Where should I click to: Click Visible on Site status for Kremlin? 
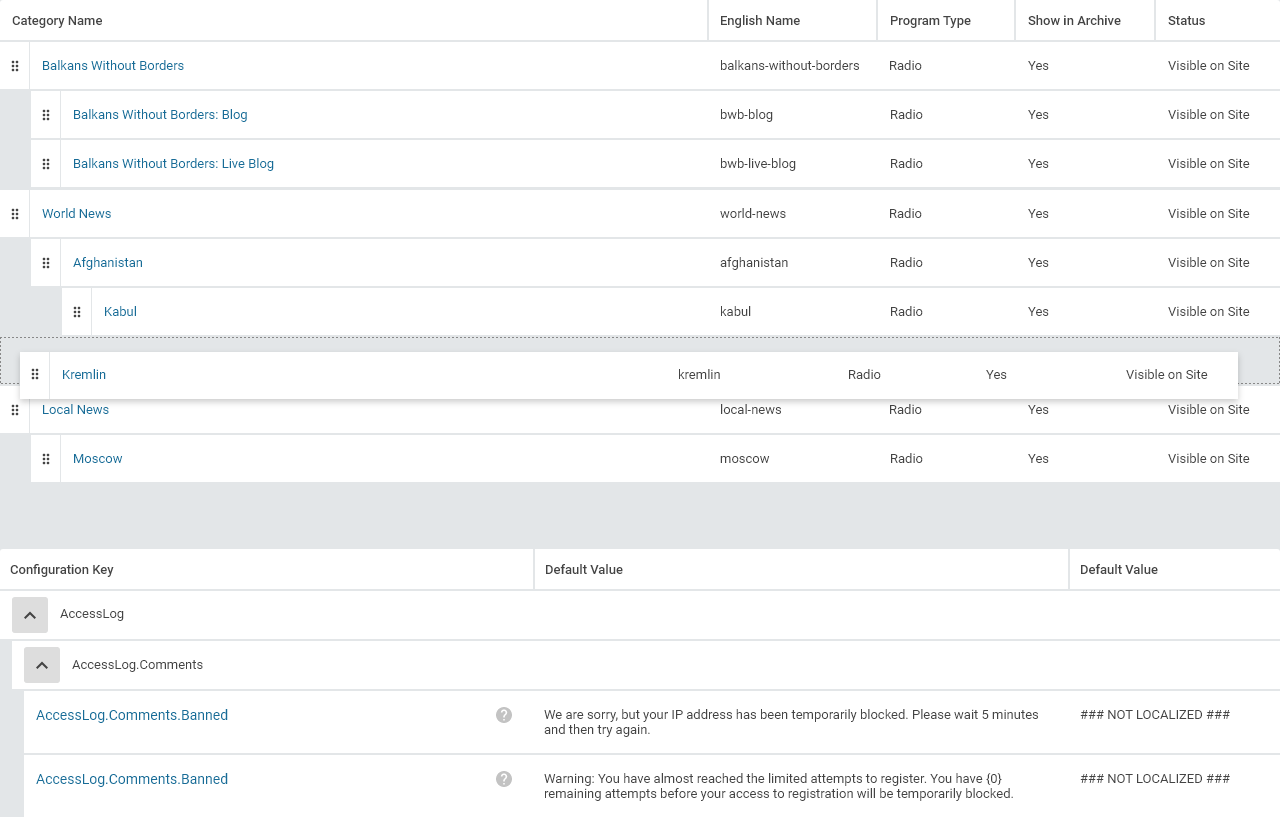point(1167,375)
